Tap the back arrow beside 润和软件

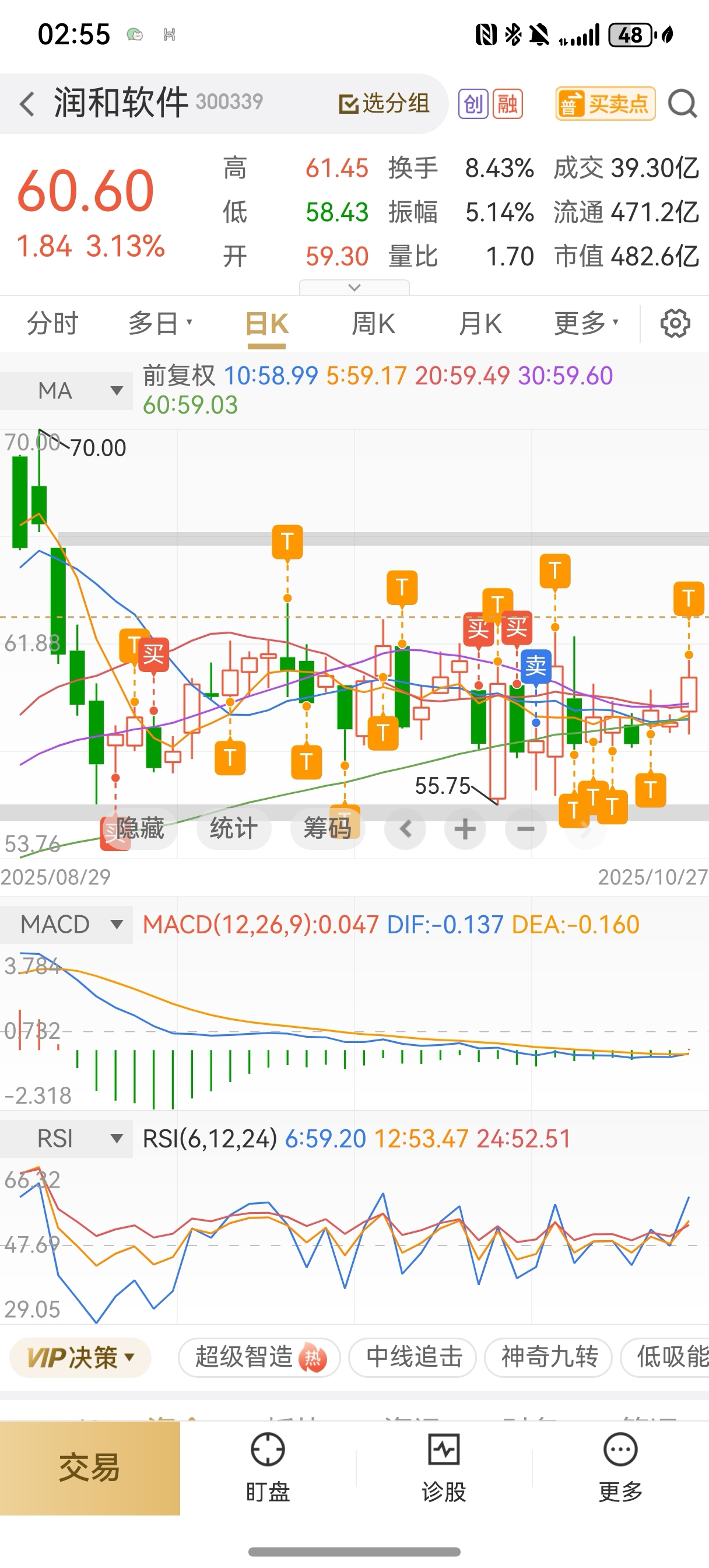pyautogui.click(x=27, y=104)
